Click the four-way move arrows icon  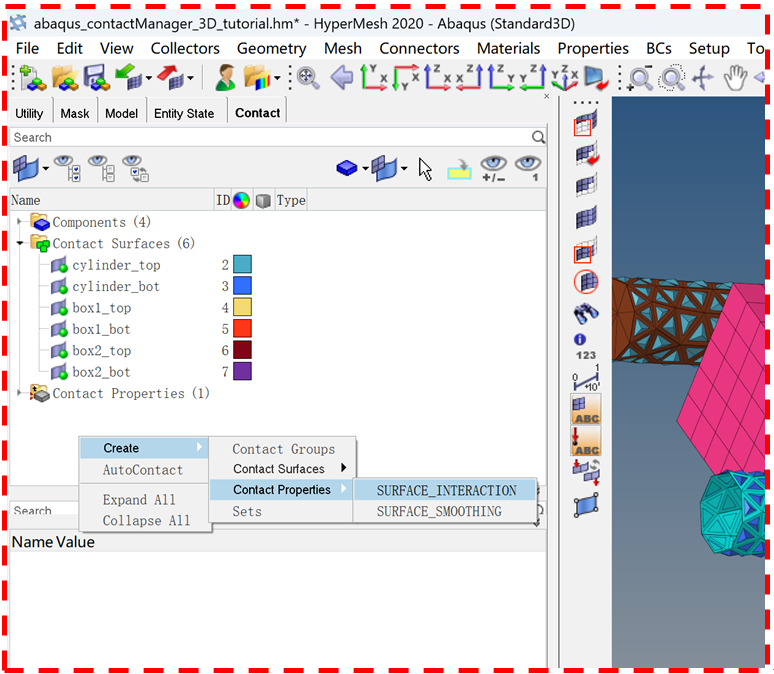(x=703, y=78)
